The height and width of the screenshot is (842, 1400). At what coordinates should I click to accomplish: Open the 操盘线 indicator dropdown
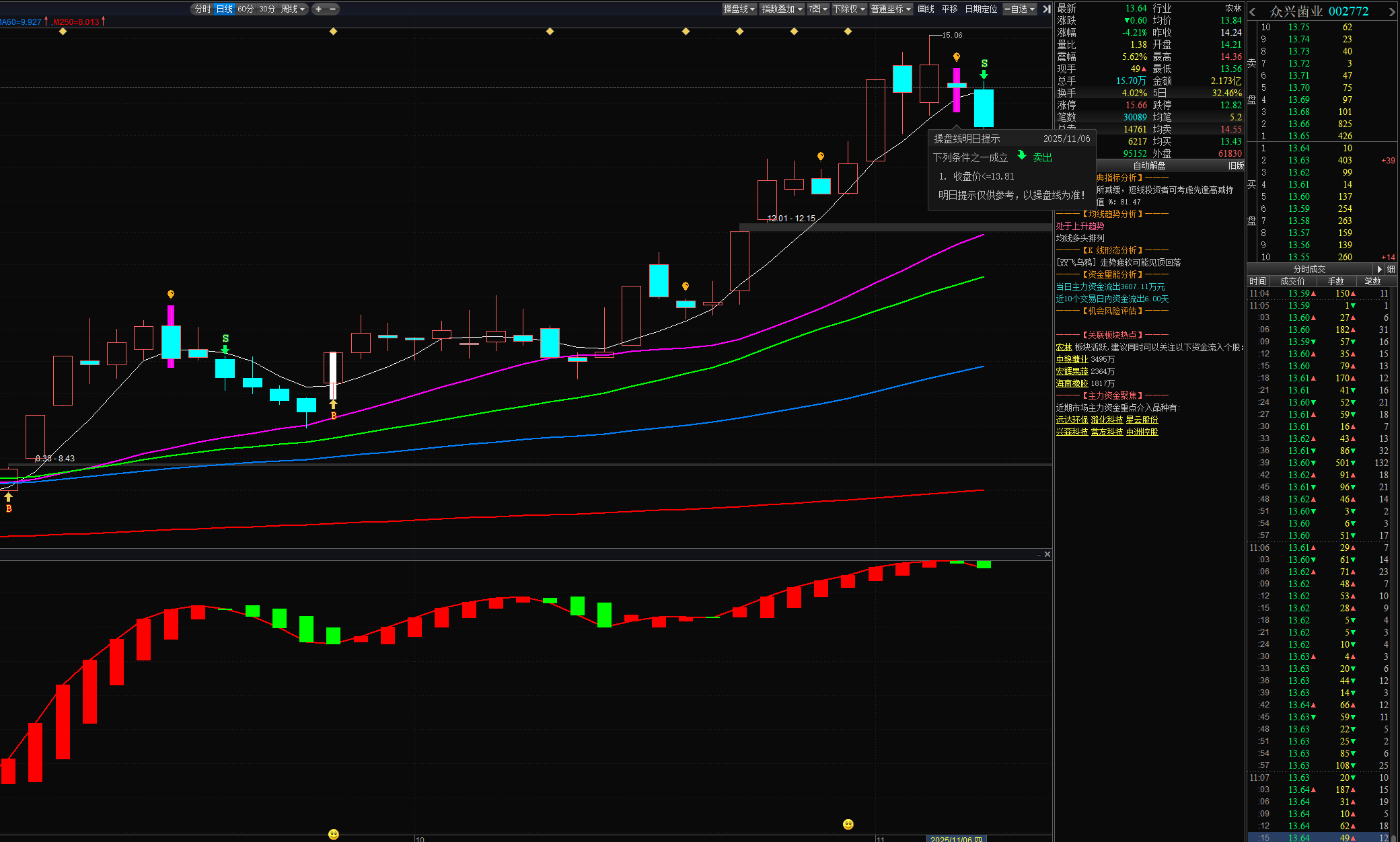coord(739,9)
